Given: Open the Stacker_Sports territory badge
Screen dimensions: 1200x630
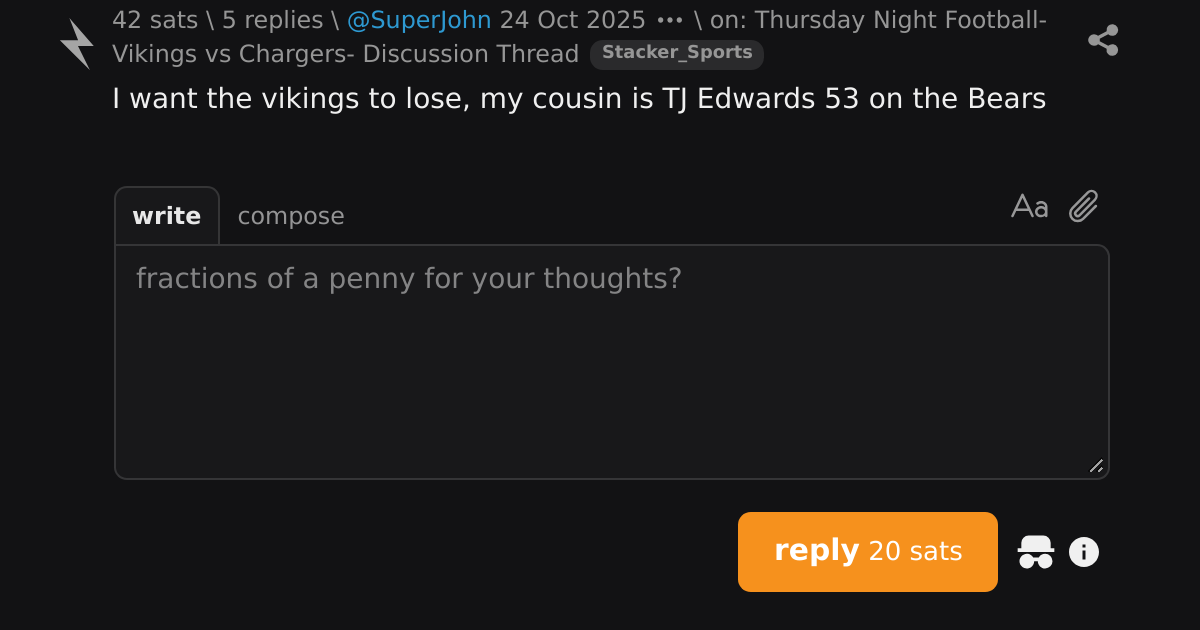Looking at the screenshot, I should 677,54.
